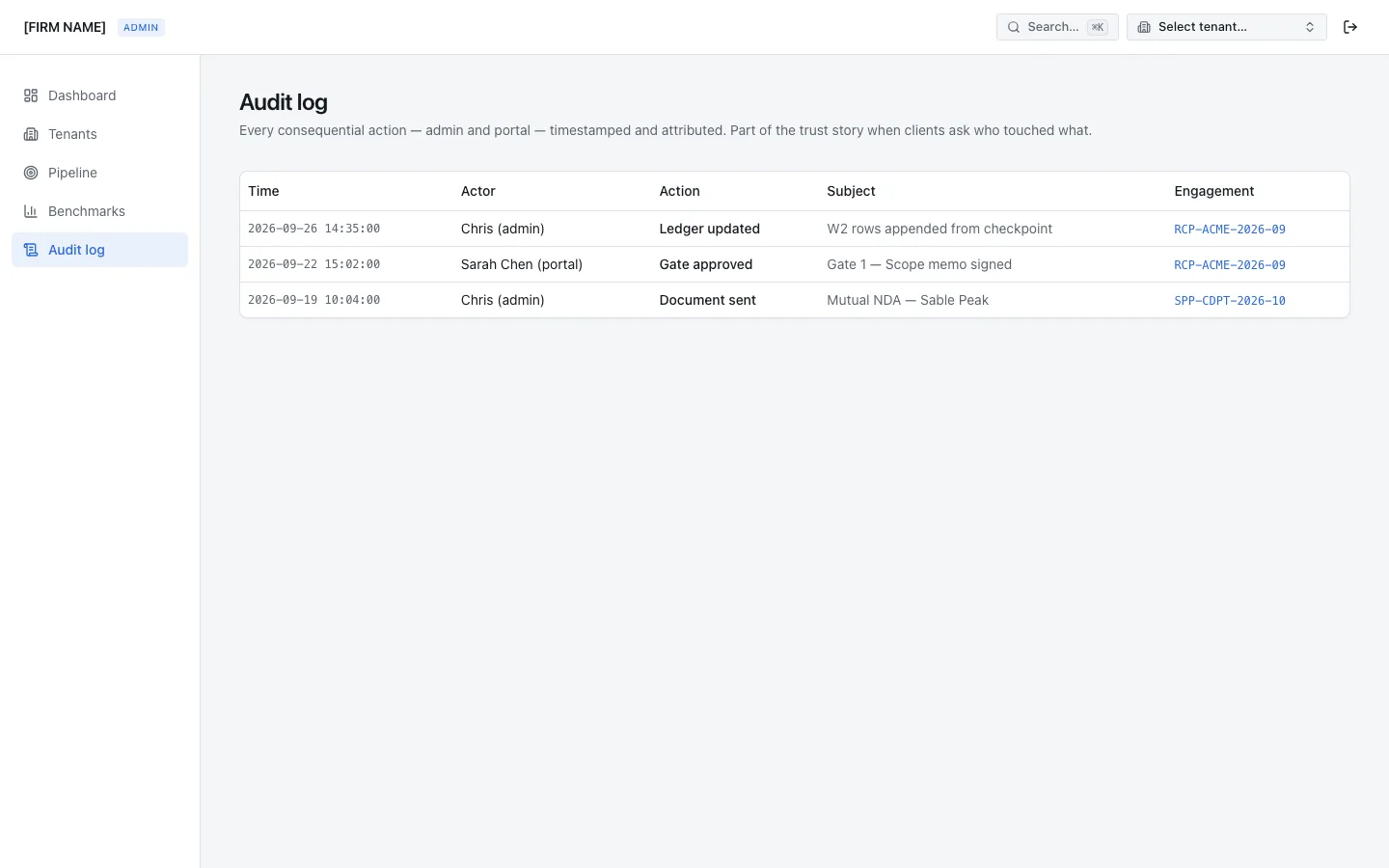Expand tenant selector using chevron arrows
The image size is (1389, 868).
[x=1310, y=27]
